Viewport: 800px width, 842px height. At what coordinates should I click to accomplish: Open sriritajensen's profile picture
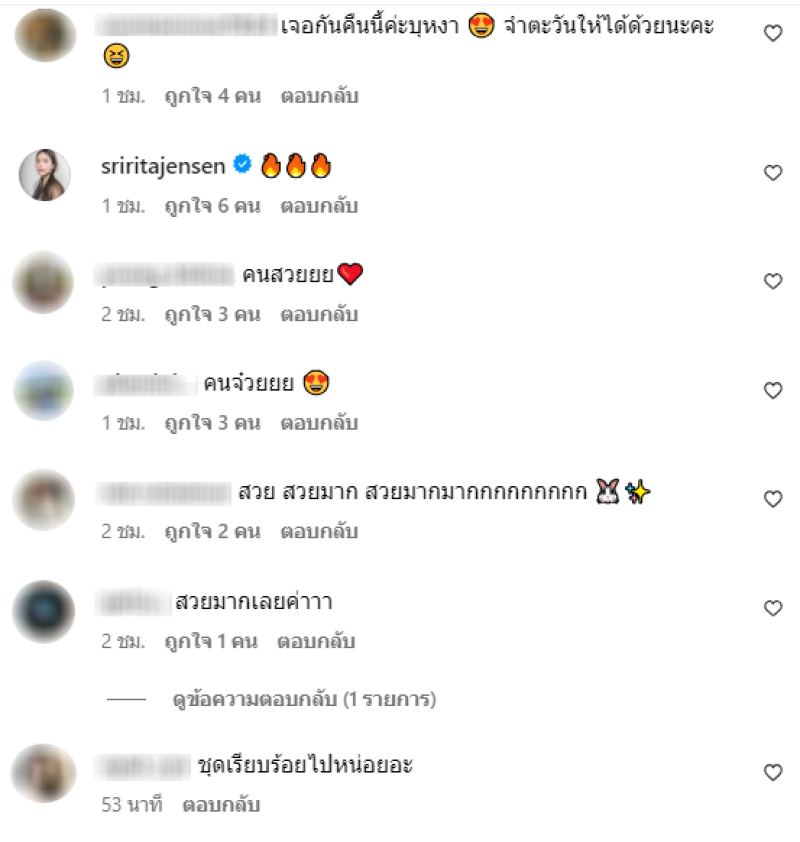tap(45, 175)
